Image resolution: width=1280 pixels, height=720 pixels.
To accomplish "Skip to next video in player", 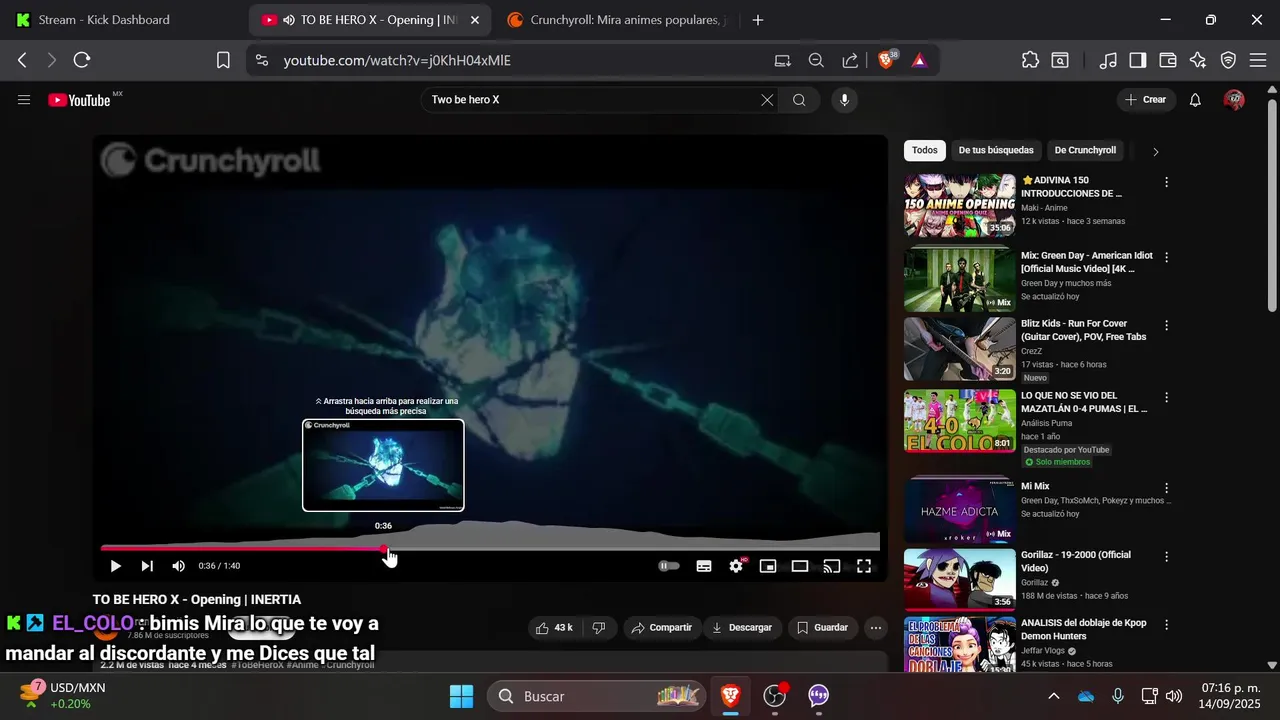I will point(147,566).
